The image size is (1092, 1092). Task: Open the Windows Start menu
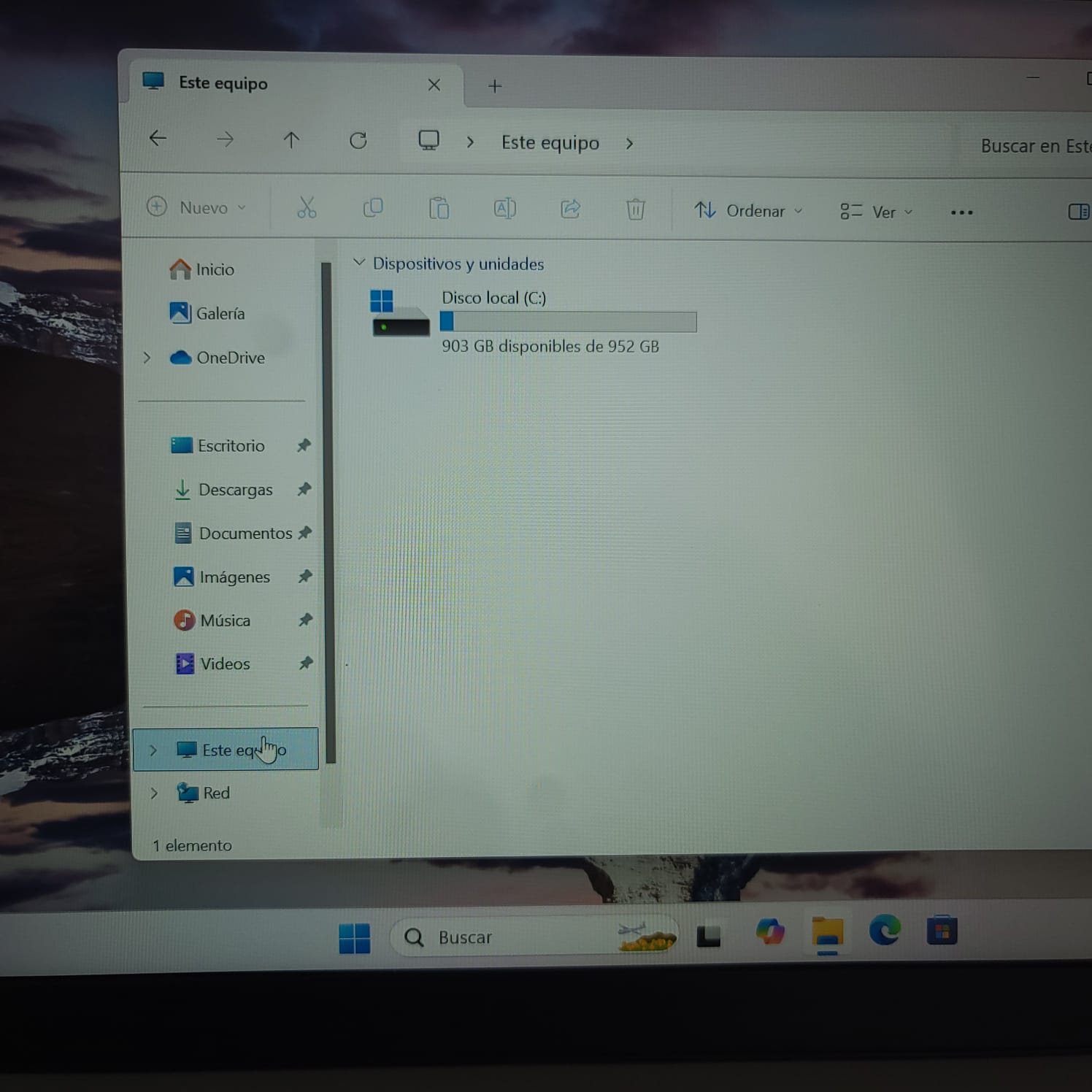tap(355, 938)
